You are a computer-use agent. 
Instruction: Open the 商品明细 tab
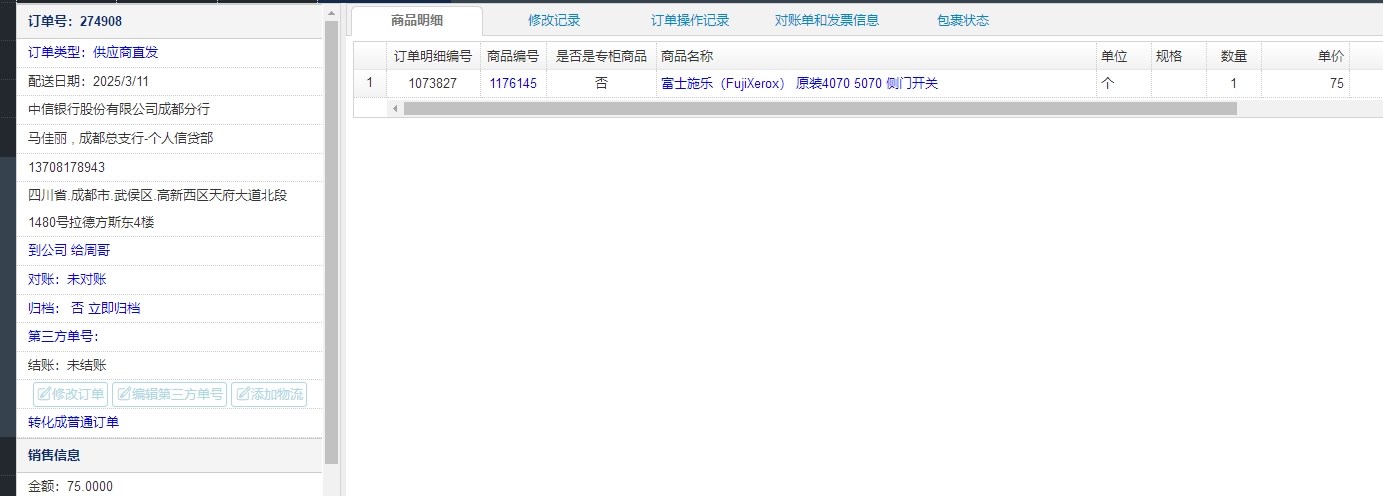(417, 20)
